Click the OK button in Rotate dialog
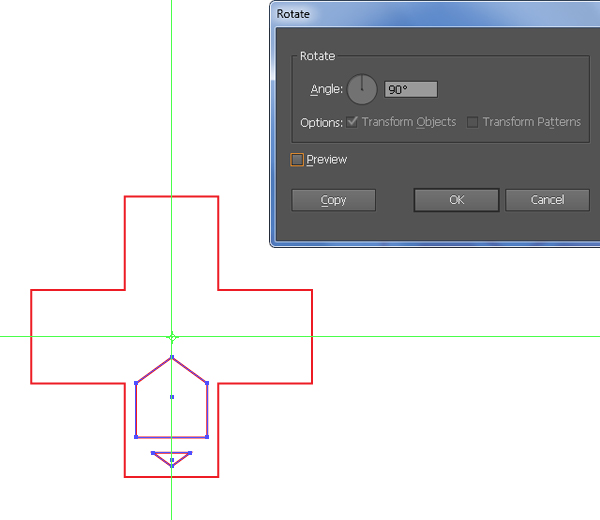The width and height of the screenshot is (600, 520). tap(457, 200)
